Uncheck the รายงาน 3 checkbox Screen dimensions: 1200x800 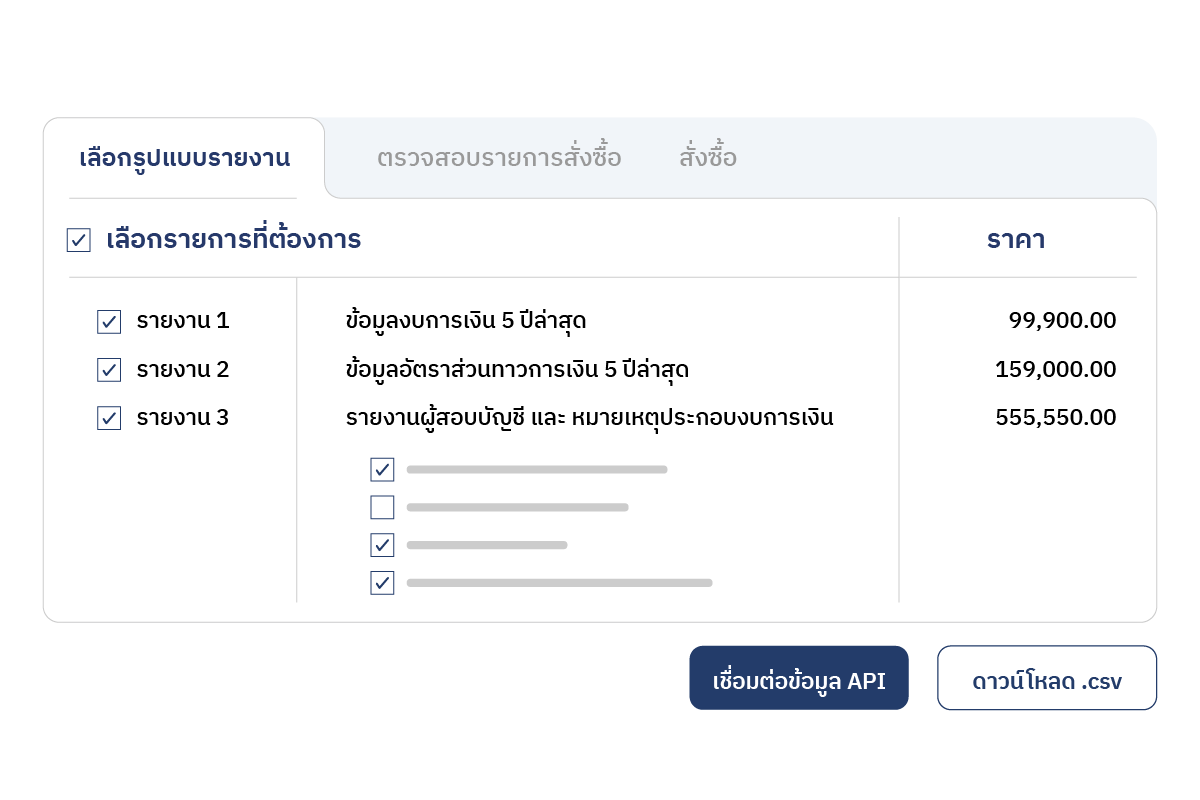coord(109,418)
